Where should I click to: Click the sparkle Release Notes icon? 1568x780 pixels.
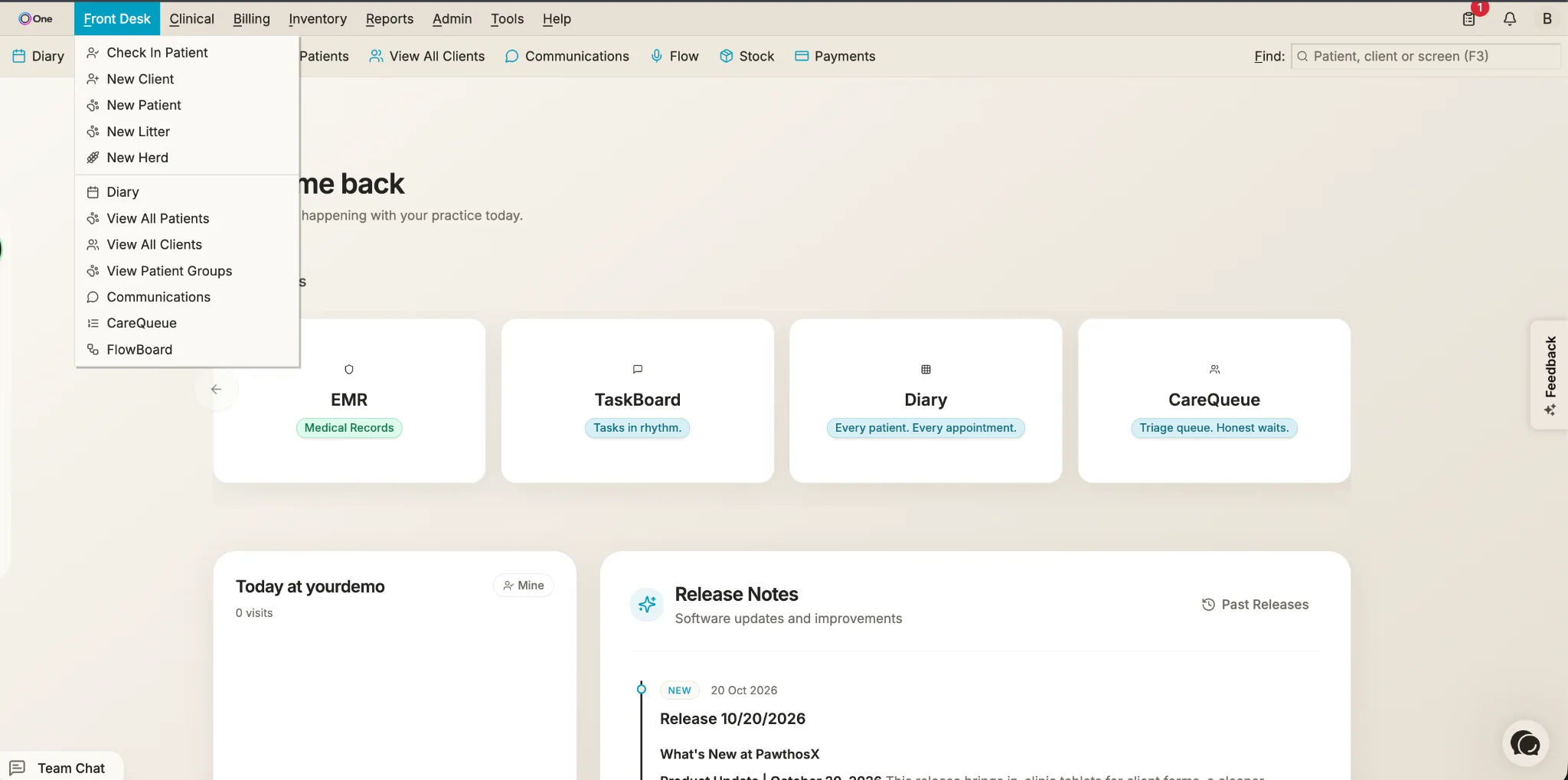tap(647, 605)
